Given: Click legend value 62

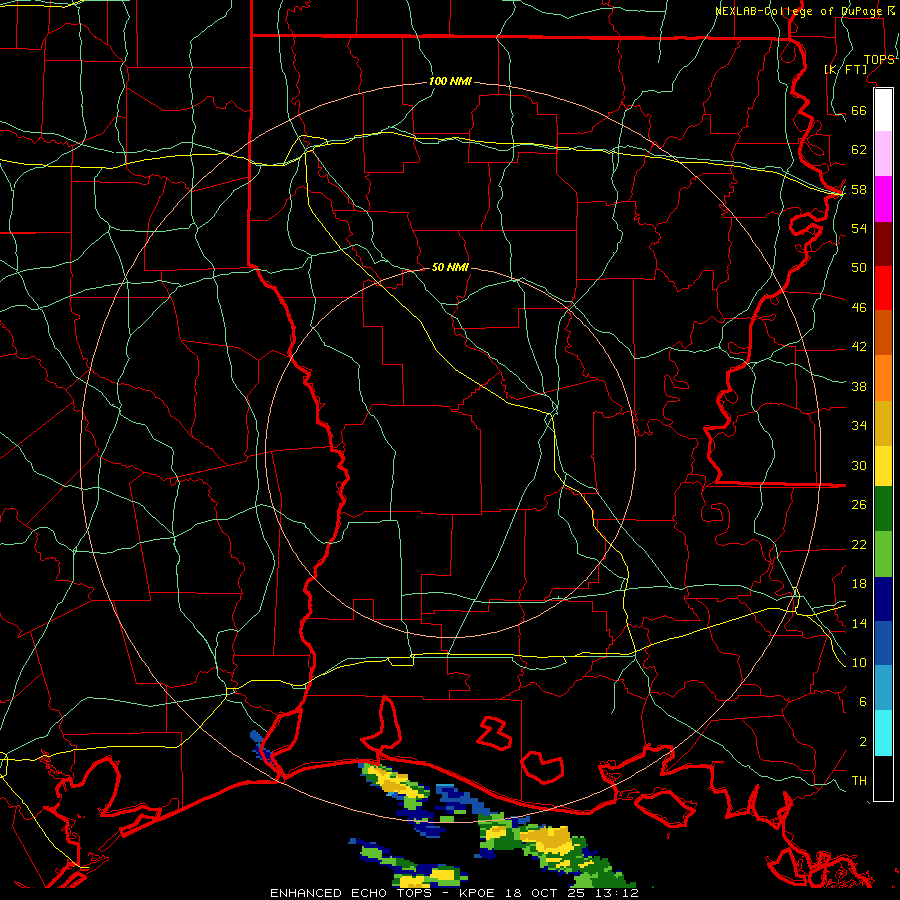Looking at the screenshot, I should click(x=859, y=150).
